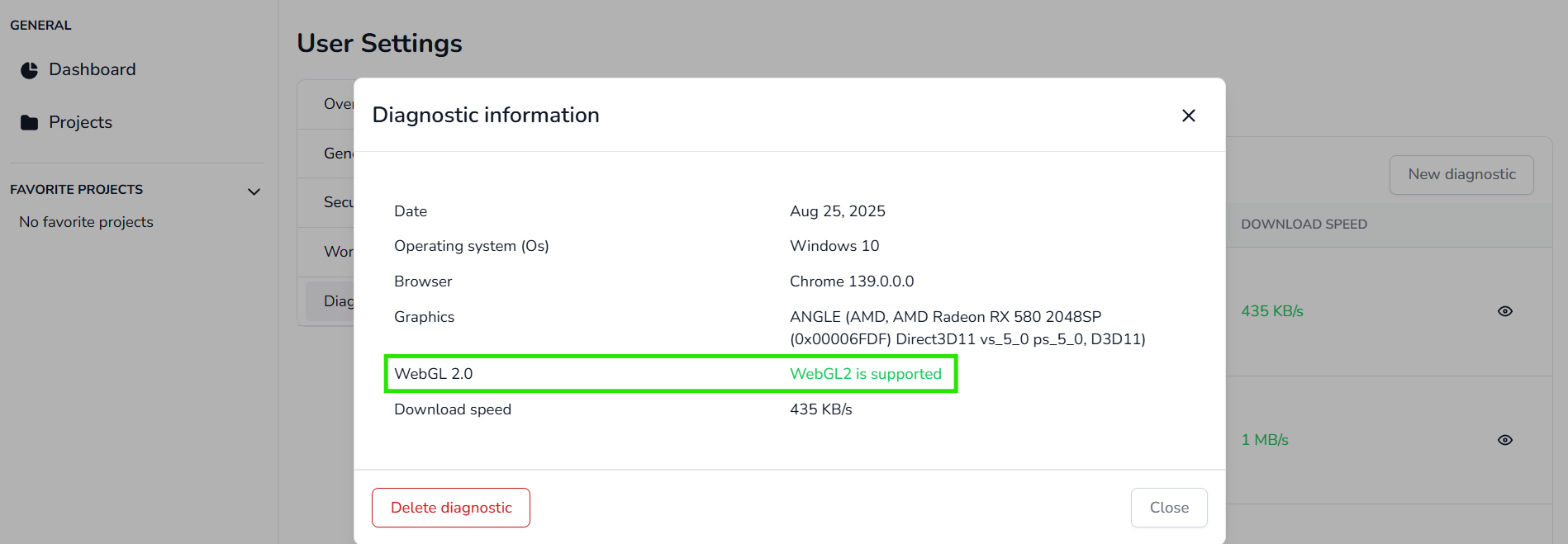1568x544 pixels.
Task: Click the Projects folder icon
Action: (29, 123)
